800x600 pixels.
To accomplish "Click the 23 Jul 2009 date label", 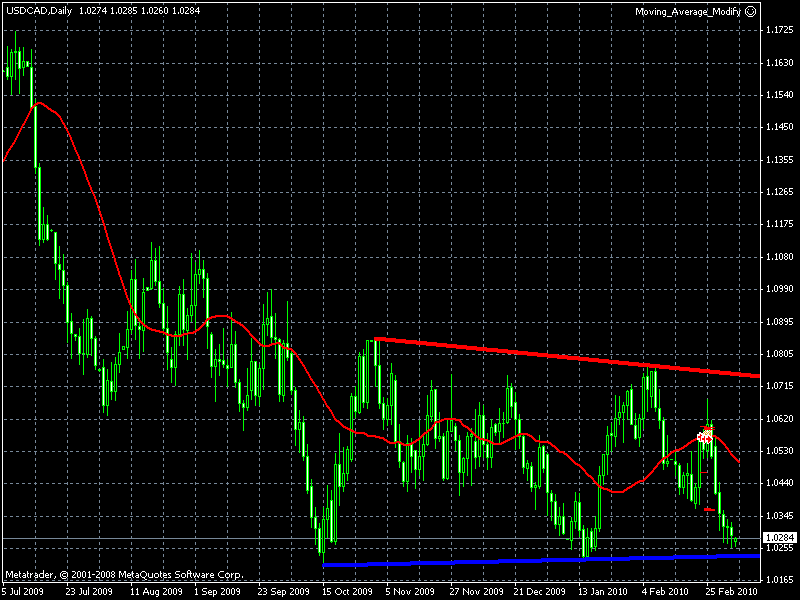I will click(89, 592).
